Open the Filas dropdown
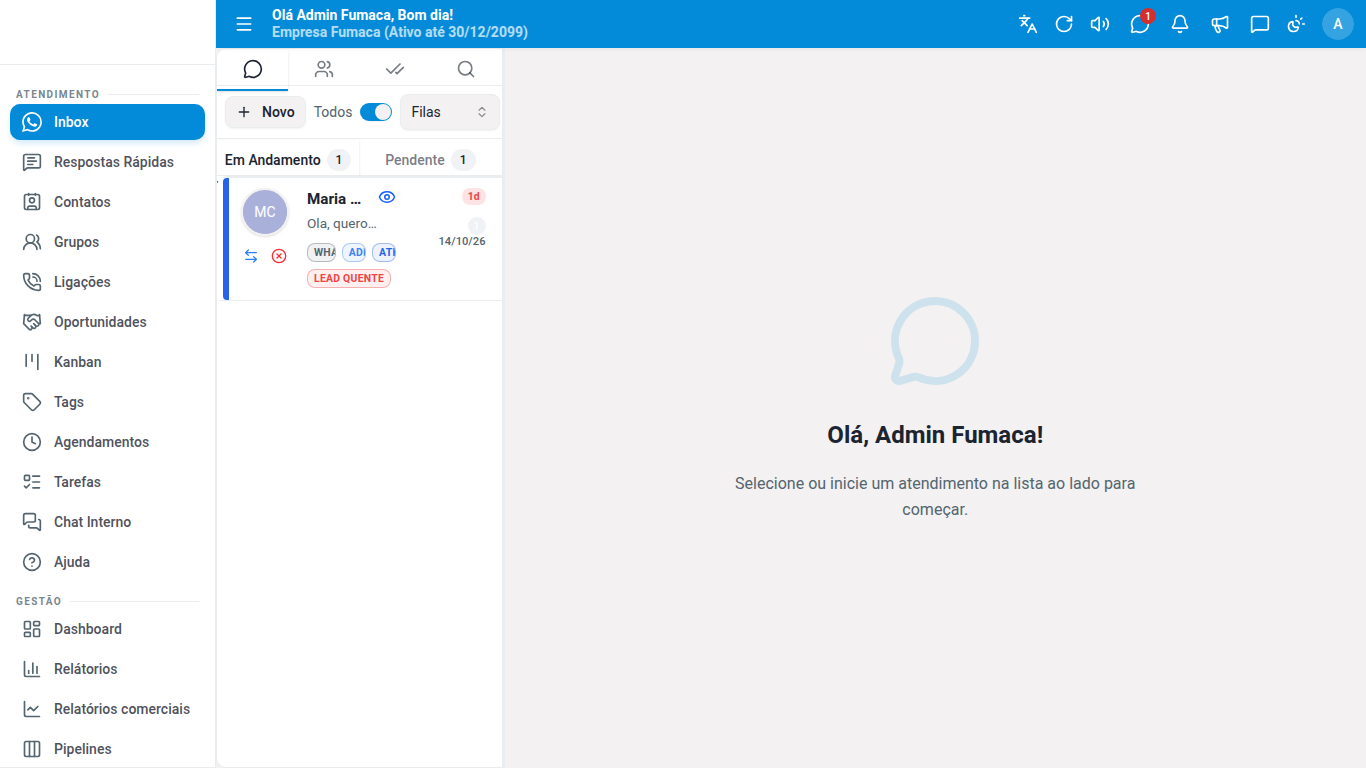This screenshot has height=768, width=1366. (450, 112)
